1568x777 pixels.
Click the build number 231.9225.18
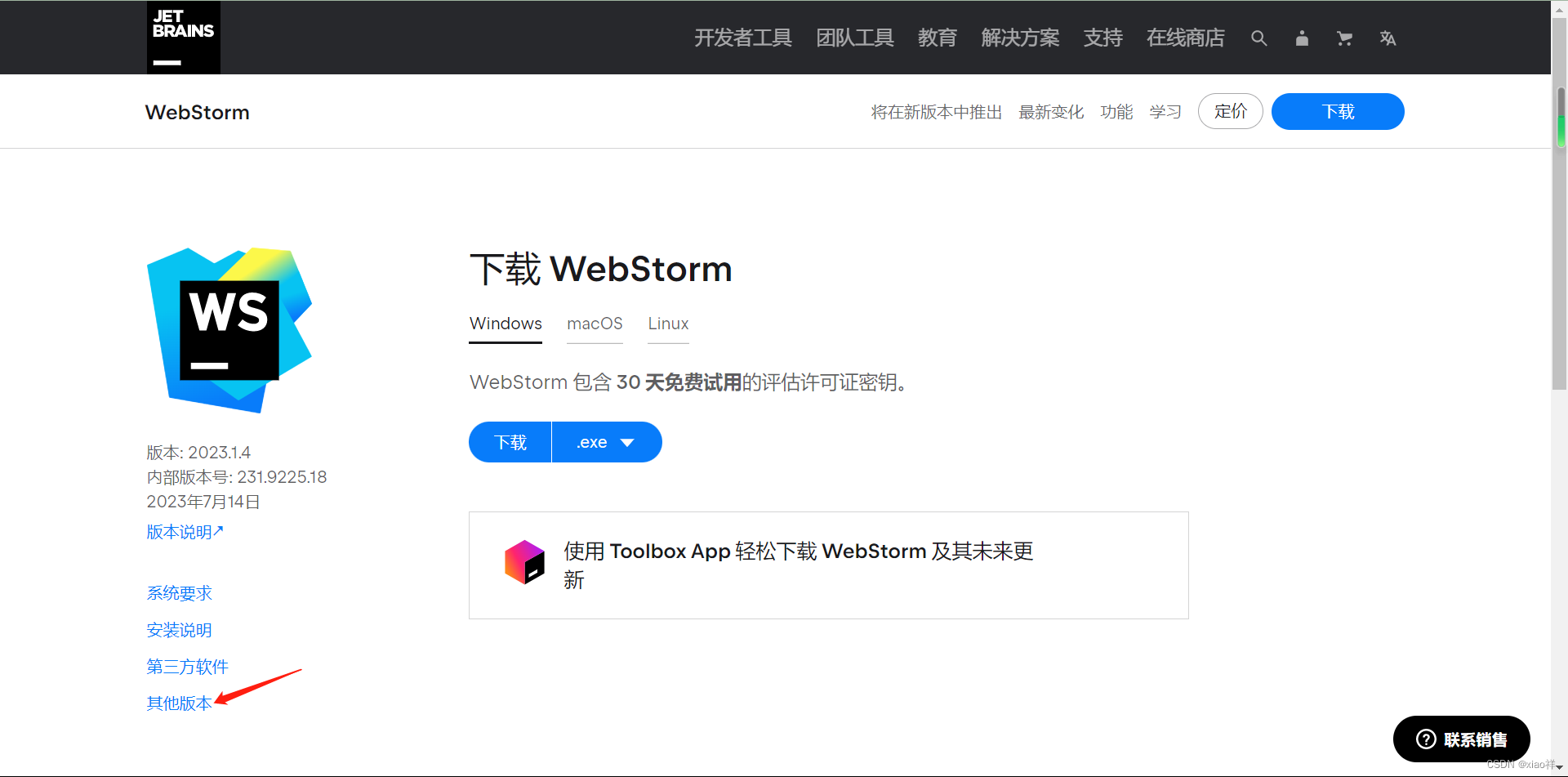(x=282, y=477)
